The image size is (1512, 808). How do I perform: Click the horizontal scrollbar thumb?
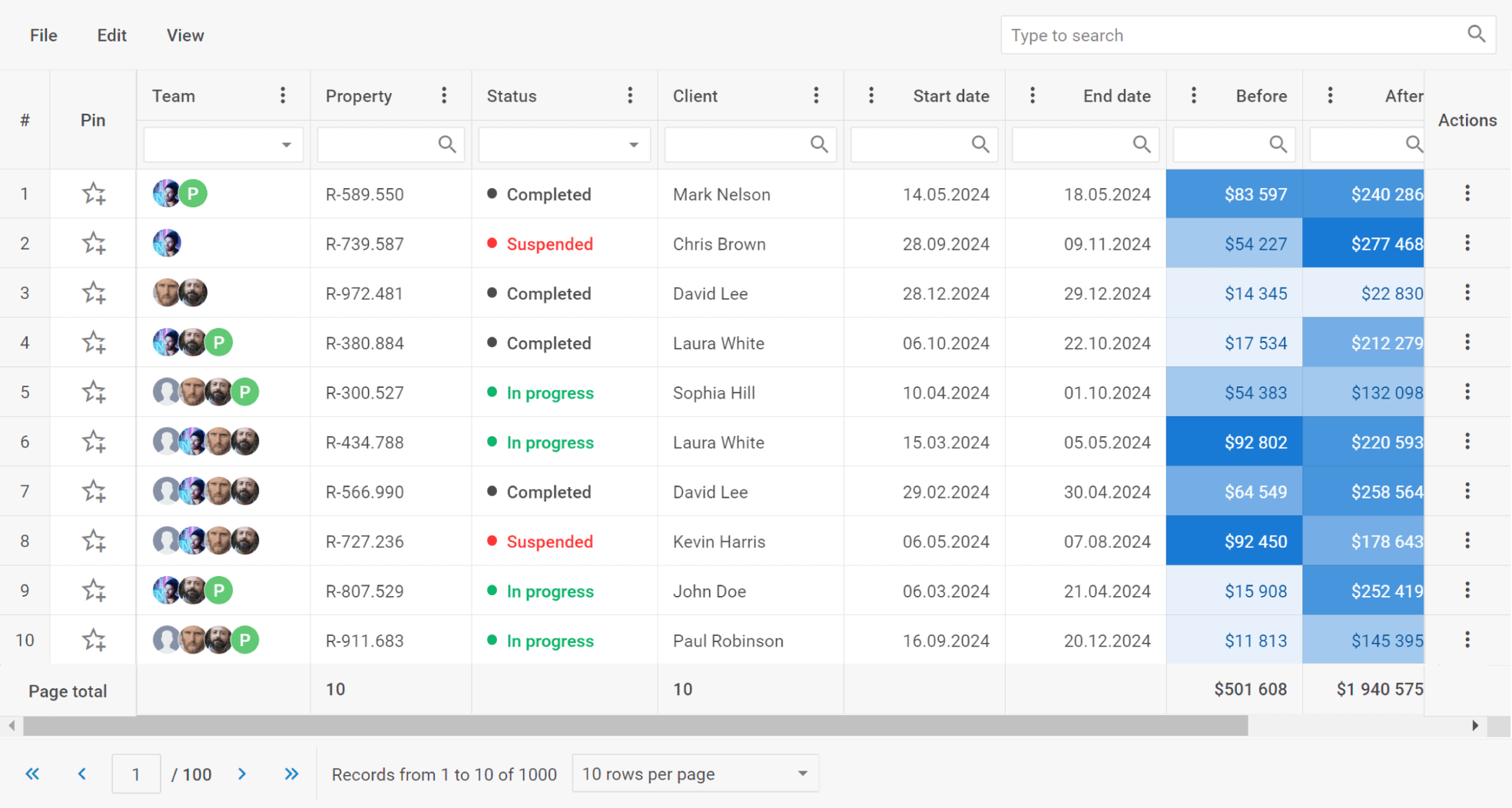click(635, 726)
